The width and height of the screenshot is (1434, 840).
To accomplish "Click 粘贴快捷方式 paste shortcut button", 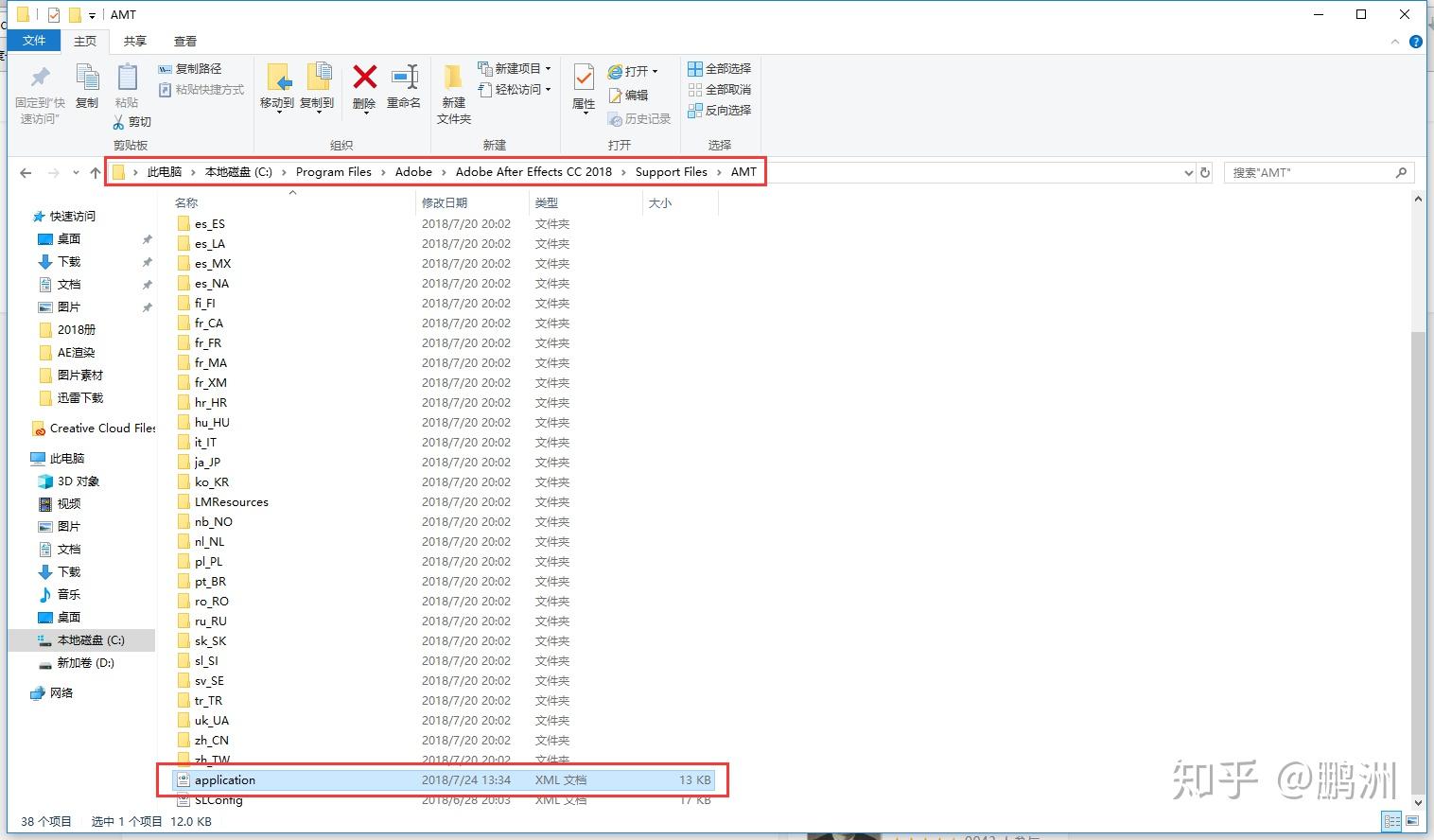I will [x=201, y=90].
